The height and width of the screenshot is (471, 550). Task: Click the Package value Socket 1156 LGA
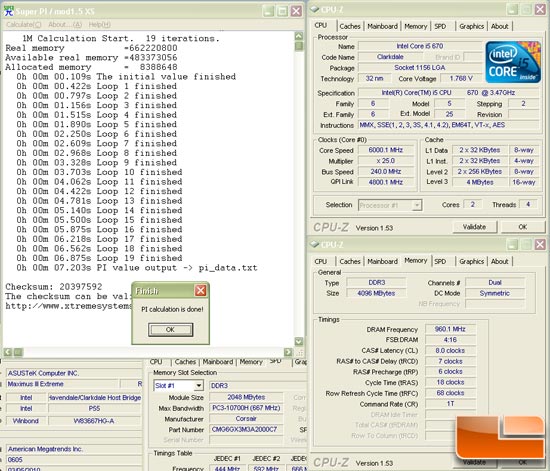click(x=420, y=68)
